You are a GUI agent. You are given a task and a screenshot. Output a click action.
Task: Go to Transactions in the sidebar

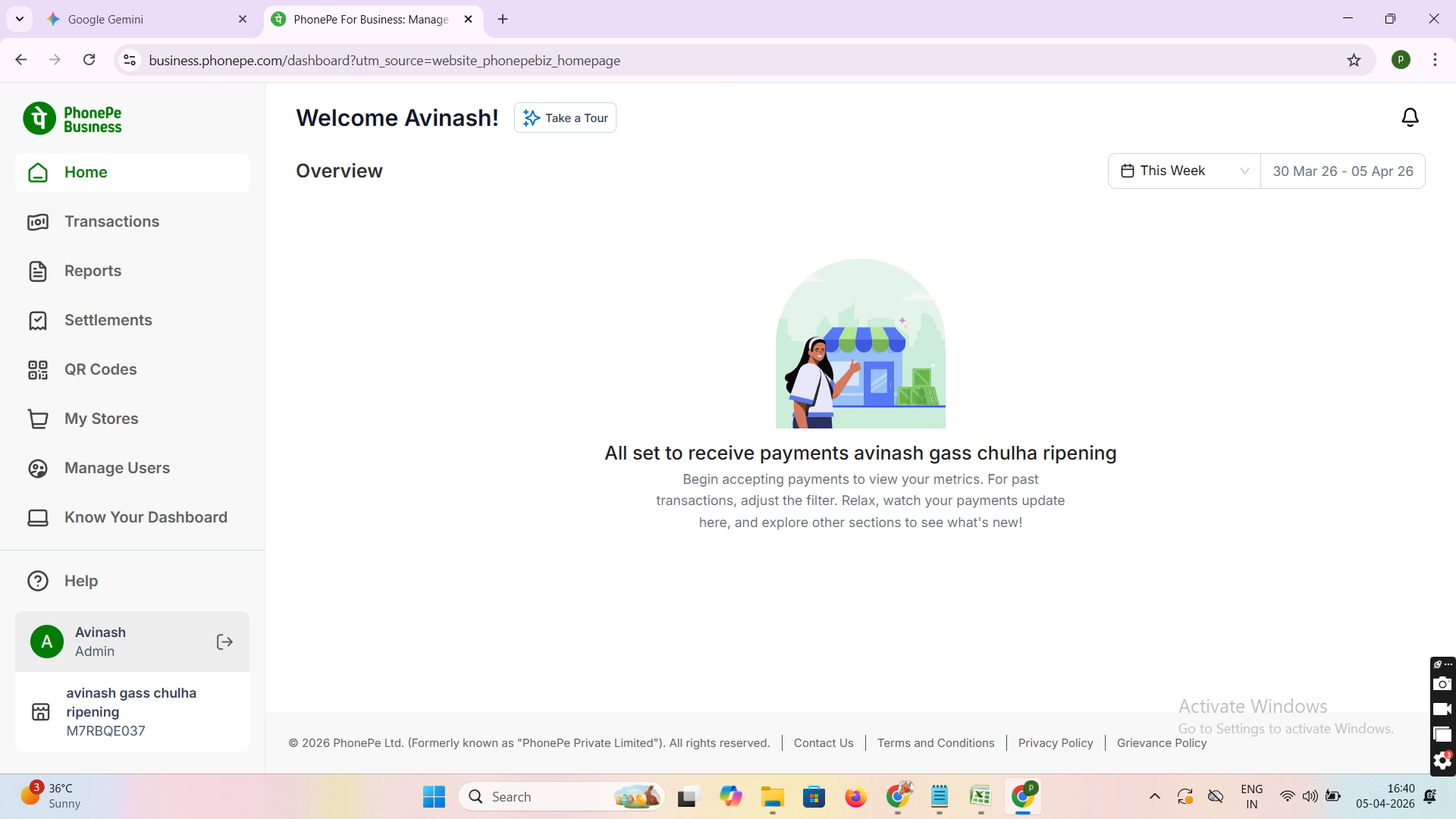132,221
